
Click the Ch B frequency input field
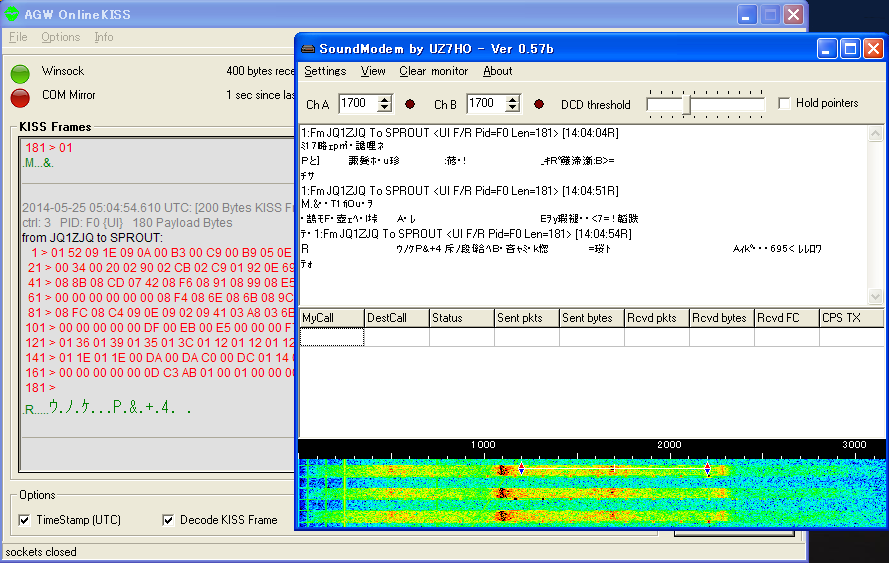(x=487, y=103)
